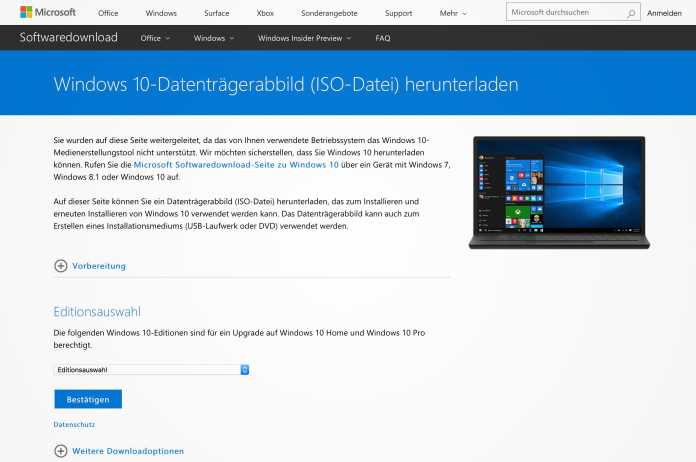Focus the Microsoft durchsuchen search field
This screenshot has height=462, width=696.
(x=565, y=14)
